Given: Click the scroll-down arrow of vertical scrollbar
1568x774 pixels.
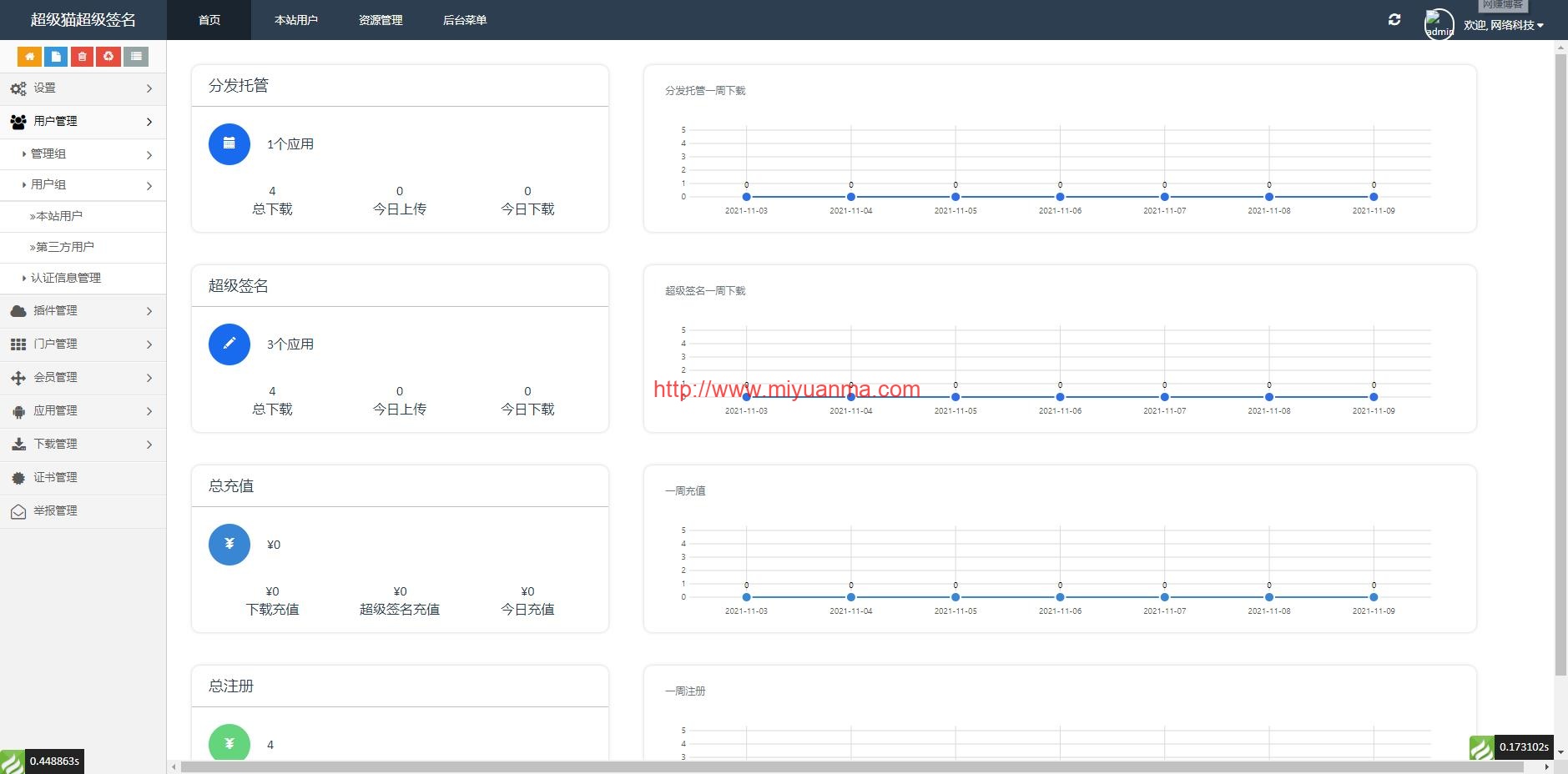Looking at the screenshot, I should [x=1560, y=753].
